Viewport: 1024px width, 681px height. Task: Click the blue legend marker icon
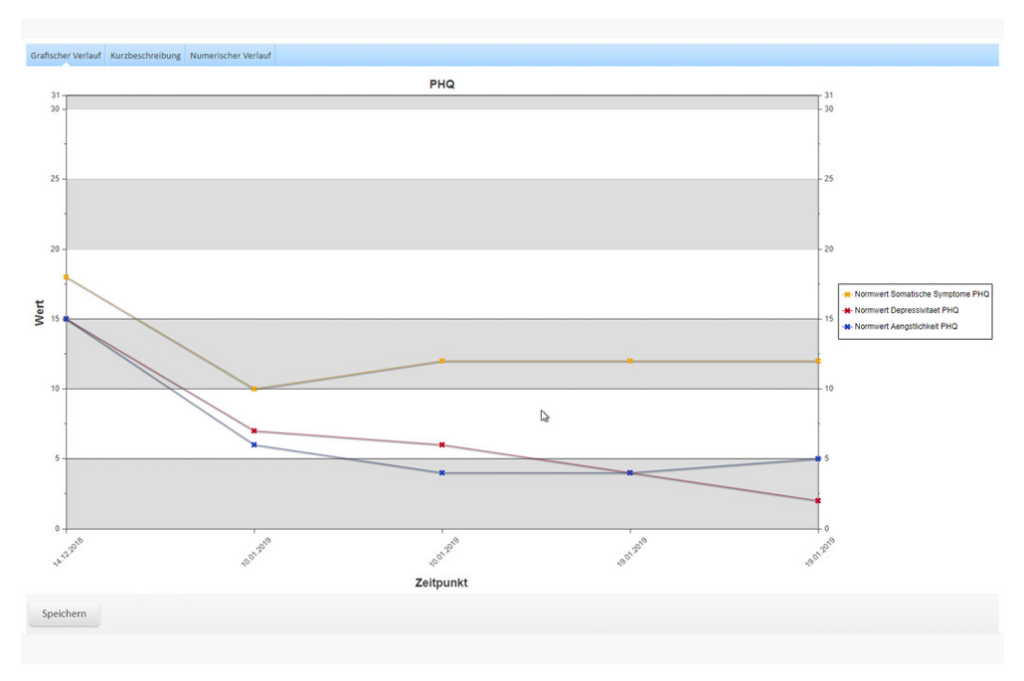click(x=847, y=326)
